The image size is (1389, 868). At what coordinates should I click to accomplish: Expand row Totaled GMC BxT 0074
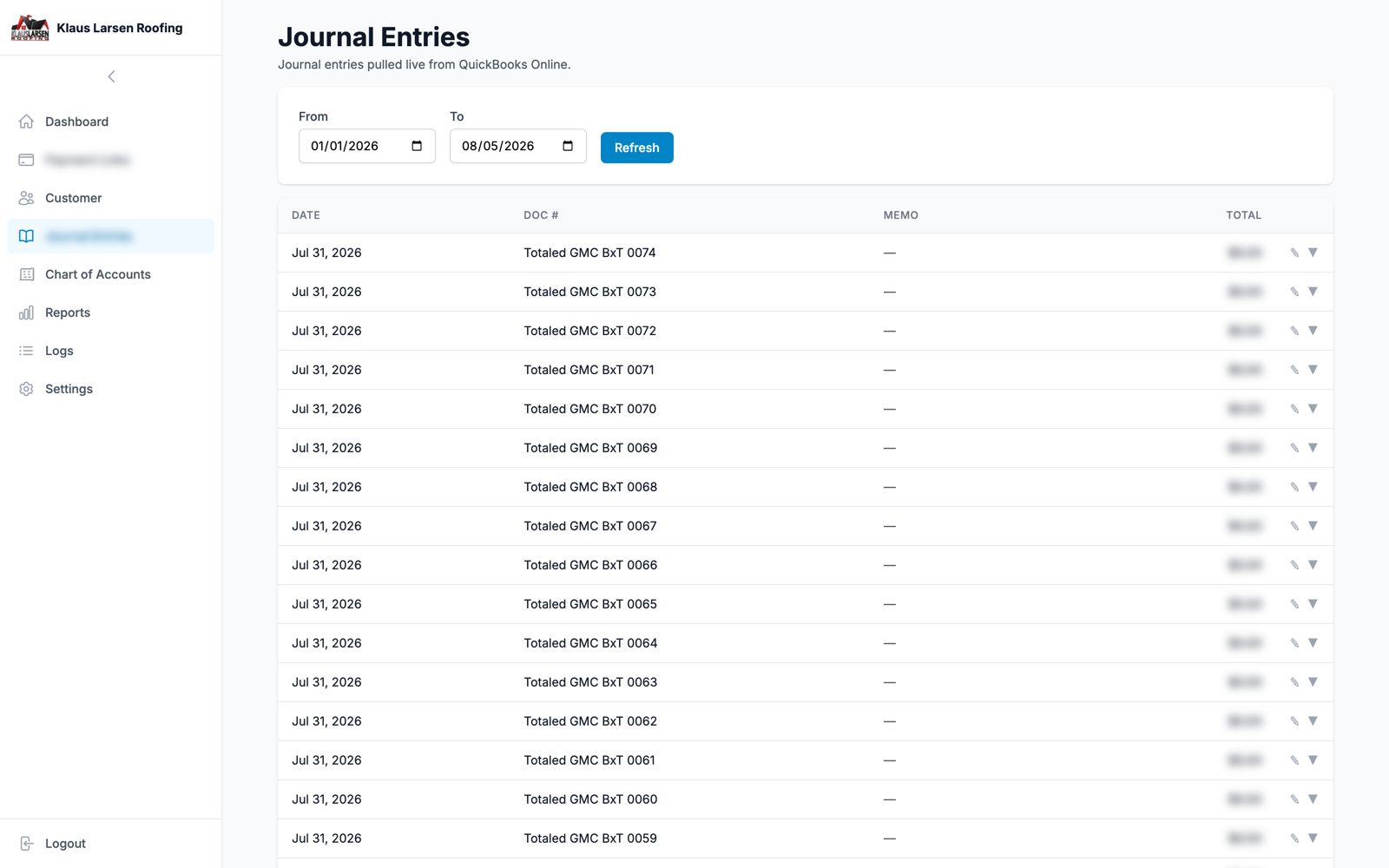[1313, 253]
